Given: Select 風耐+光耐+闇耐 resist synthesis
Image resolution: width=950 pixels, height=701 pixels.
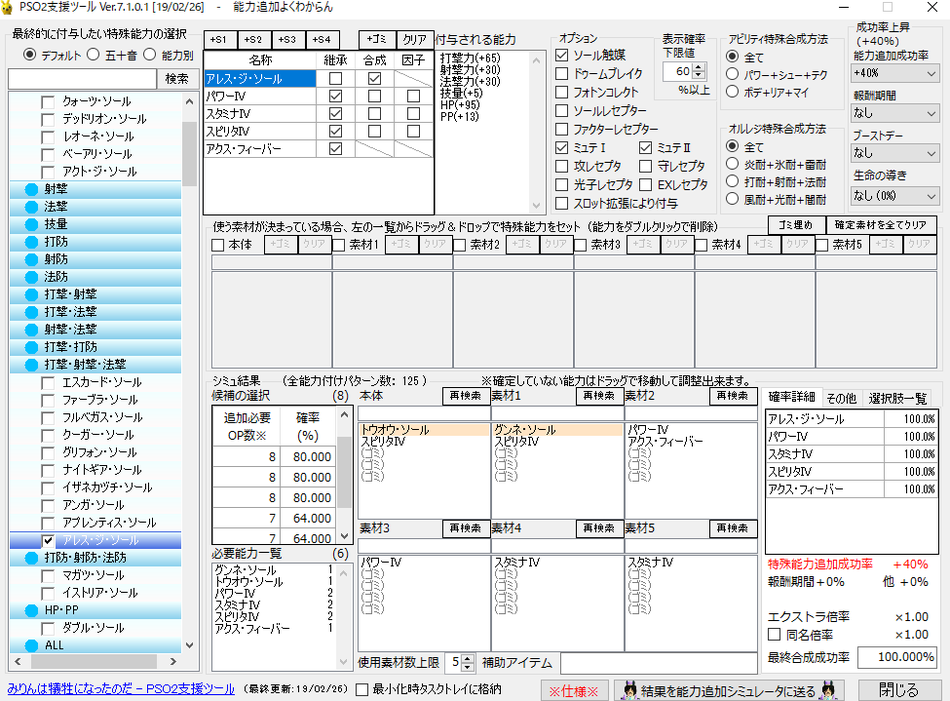Looking at the screenshot, I should click(732, 199).
